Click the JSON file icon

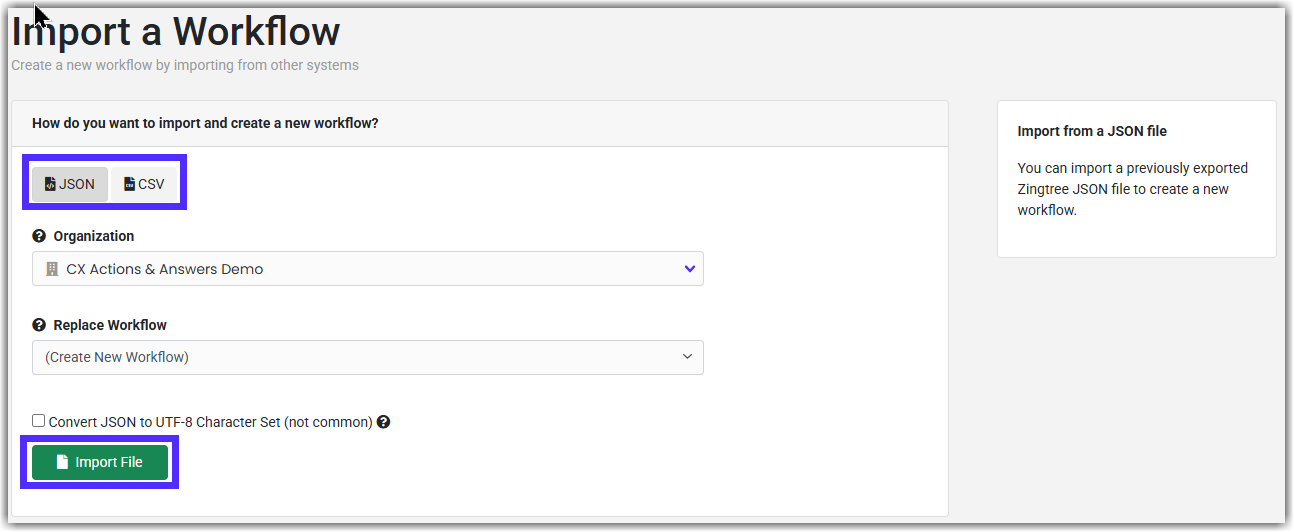click(50, 184)
